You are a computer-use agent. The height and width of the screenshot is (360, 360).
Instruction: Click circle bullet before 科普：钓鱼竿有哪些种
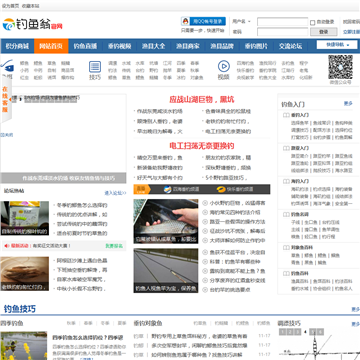pos(205,262)
